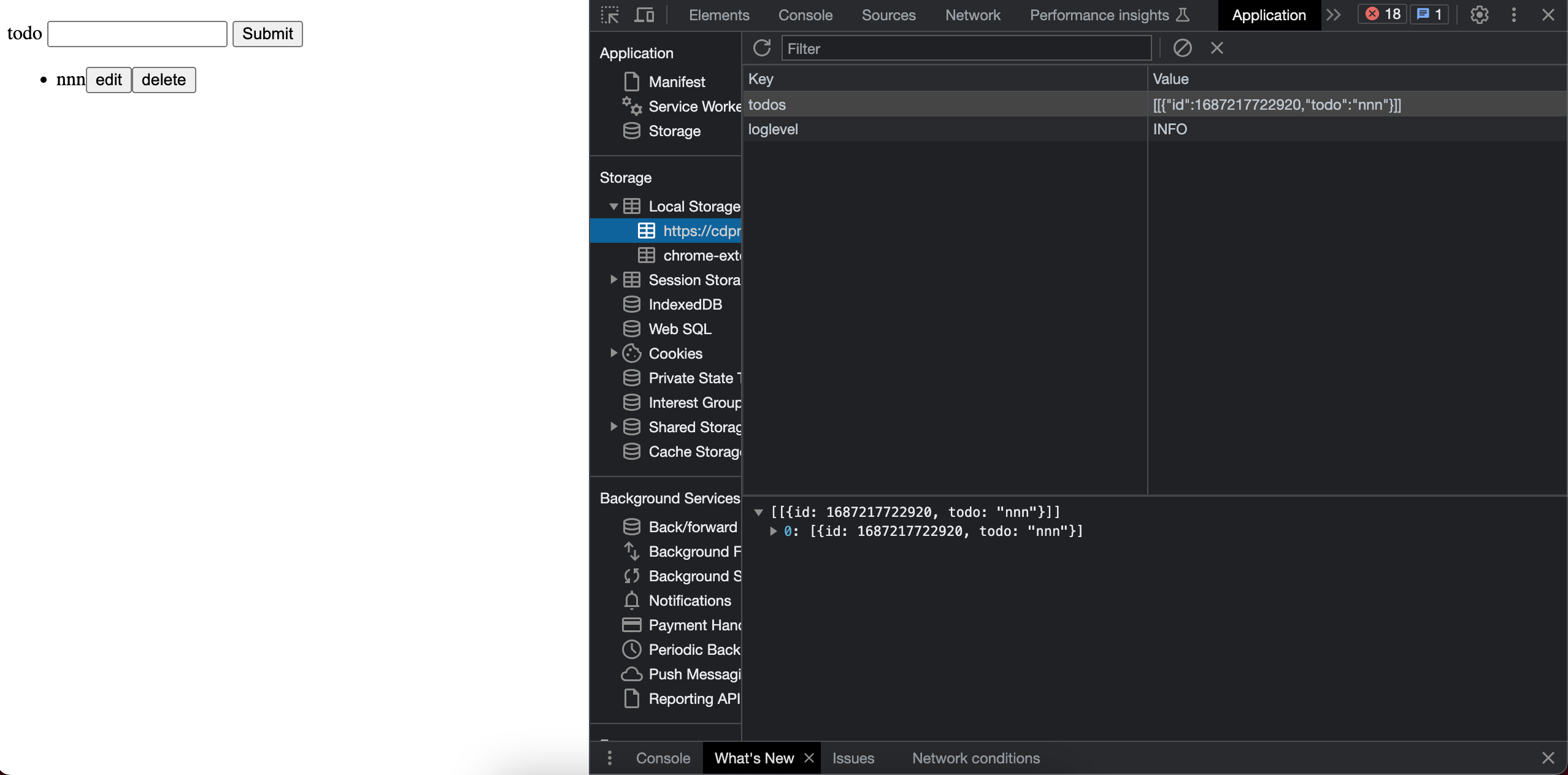Expand array item 0 in preview
The width and height of the screenshot is (1568, 775).
773,532
